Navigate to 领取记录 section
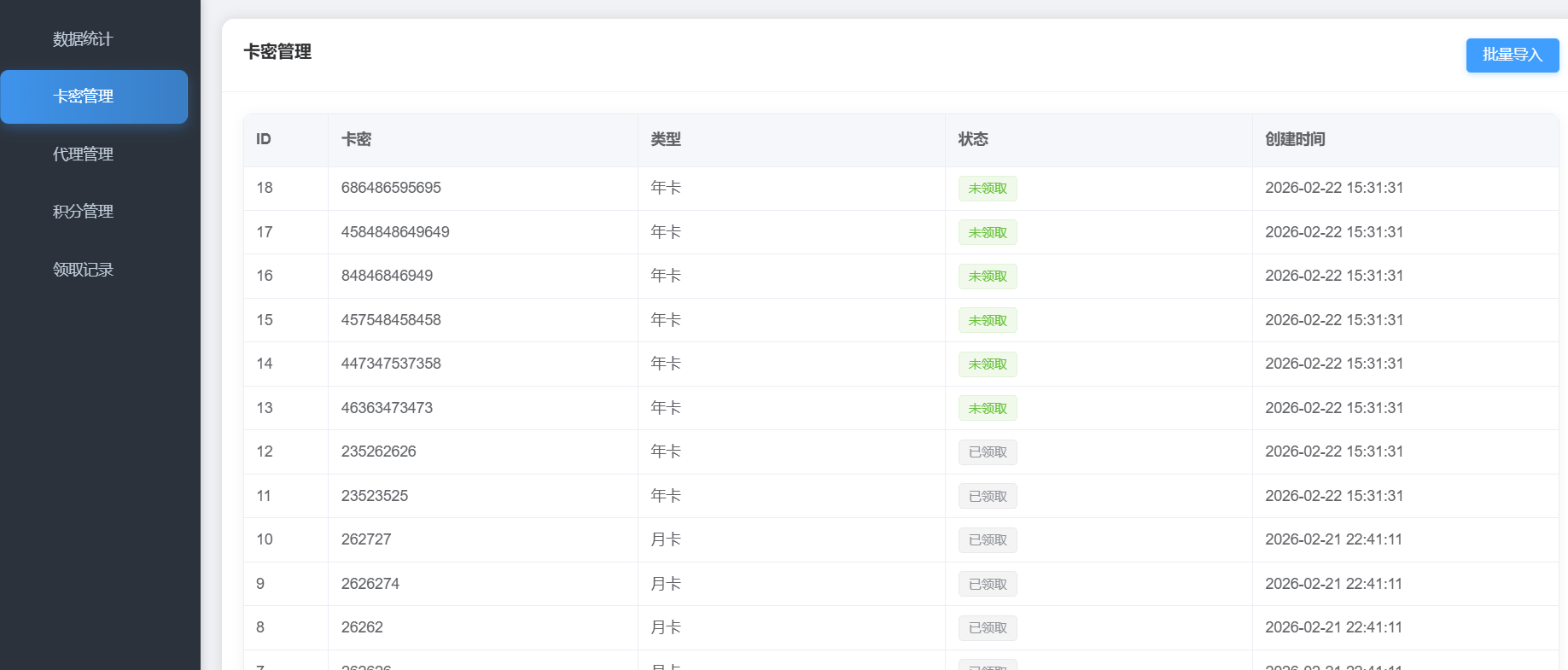Viewport: 1568px width, 670px height. tap(83, 270)
